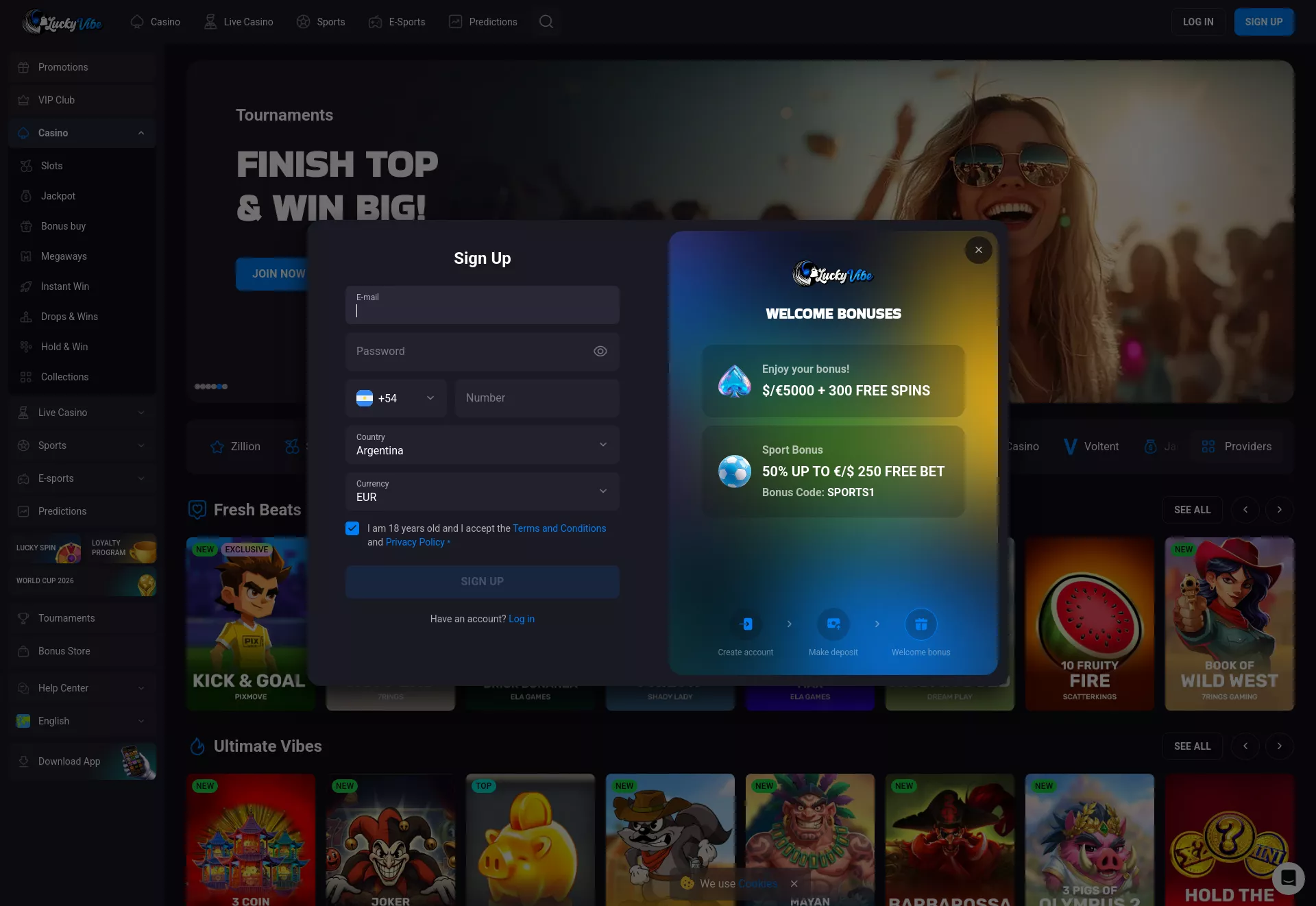Open the live chat support bubble
The height and width of the screenshot is (906, 1316).
(x=1288, y=878)
